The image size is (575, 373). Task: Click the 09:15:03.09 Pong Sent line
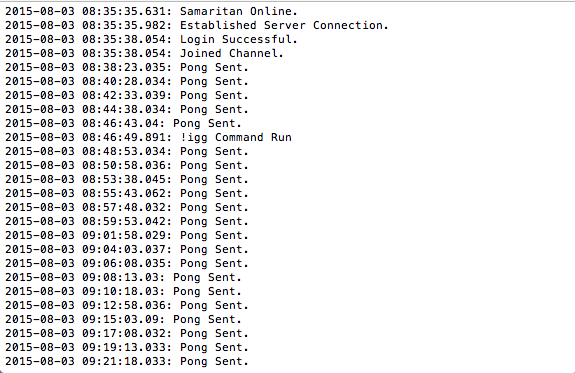(123, 319)
